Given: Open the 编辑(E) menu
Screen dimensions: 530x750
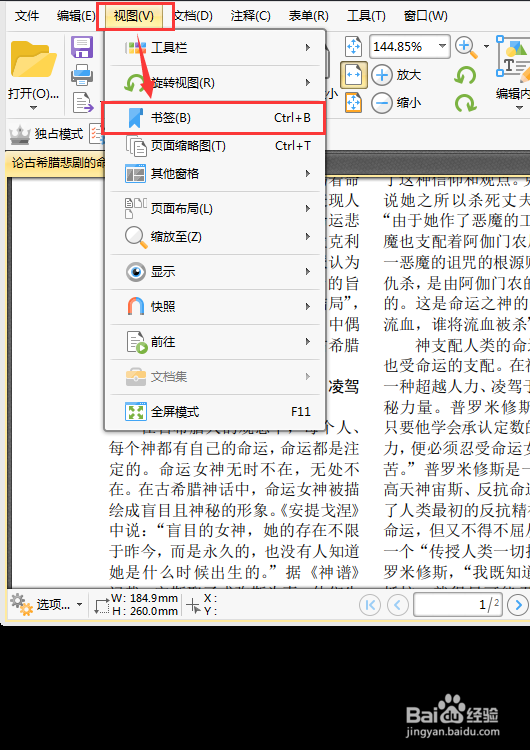Looking at the screenshot, I should [76, 16].
